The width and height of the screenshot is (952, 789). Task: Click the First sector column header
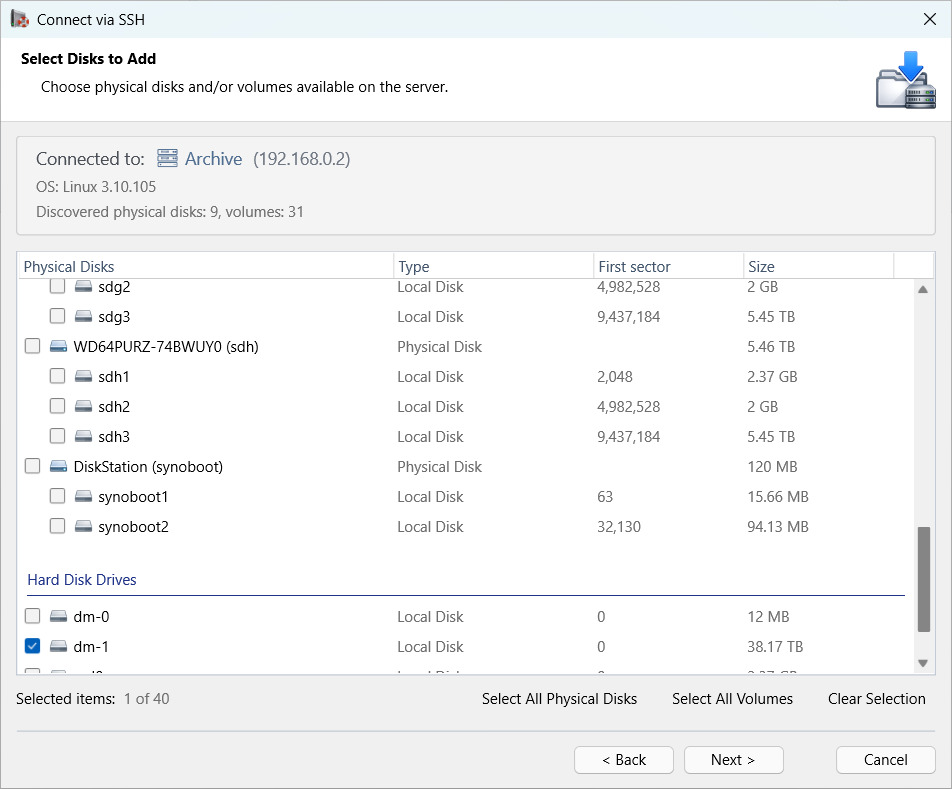coord(668,266)
